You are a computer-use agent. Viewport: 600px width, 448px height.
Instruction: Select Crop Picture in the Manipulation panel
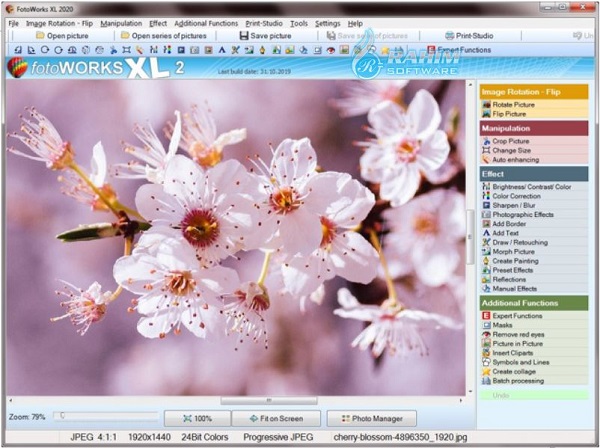point(534,141)
